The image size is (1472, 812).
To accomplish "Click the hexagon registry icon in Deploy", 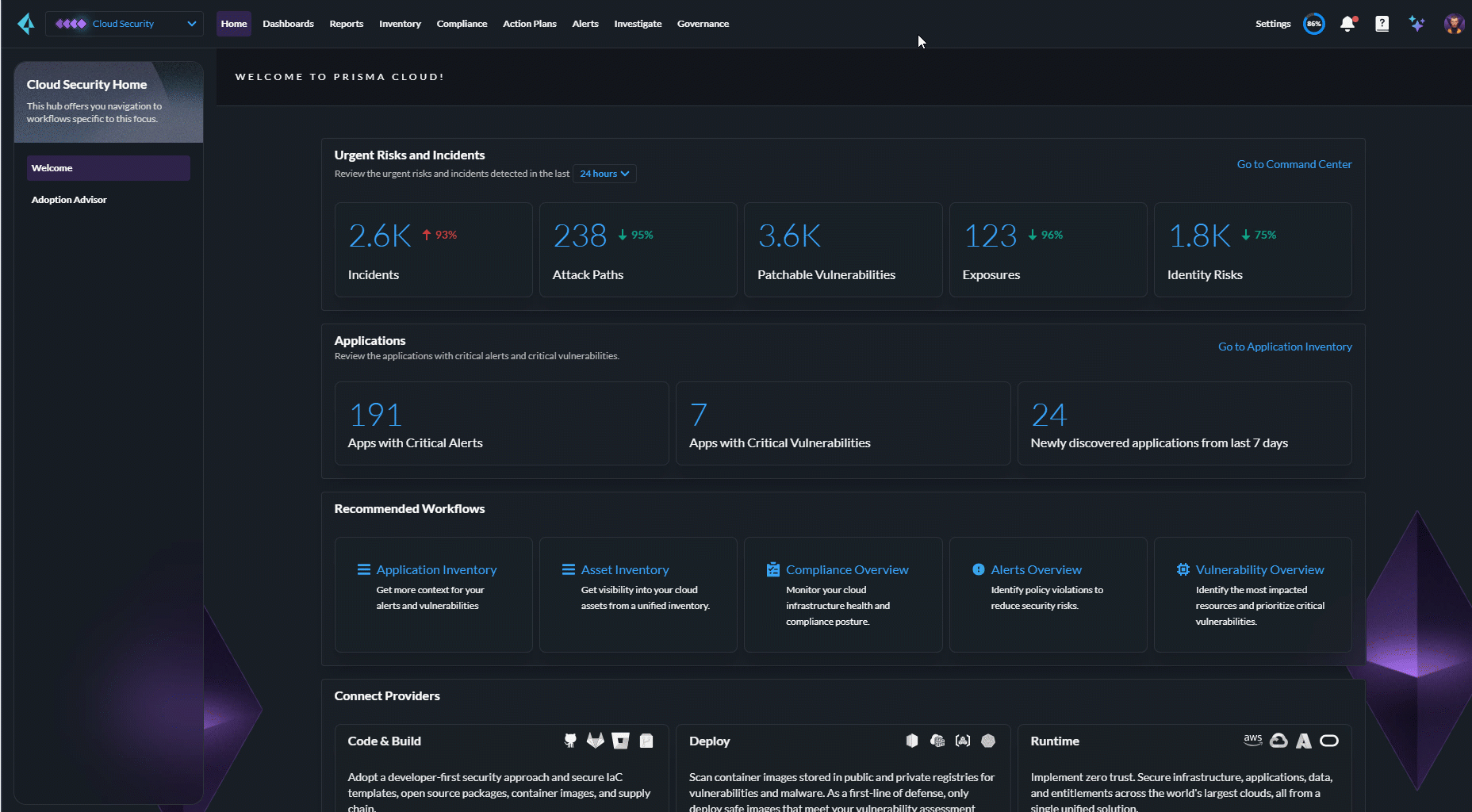I will [x=912, y=741].
